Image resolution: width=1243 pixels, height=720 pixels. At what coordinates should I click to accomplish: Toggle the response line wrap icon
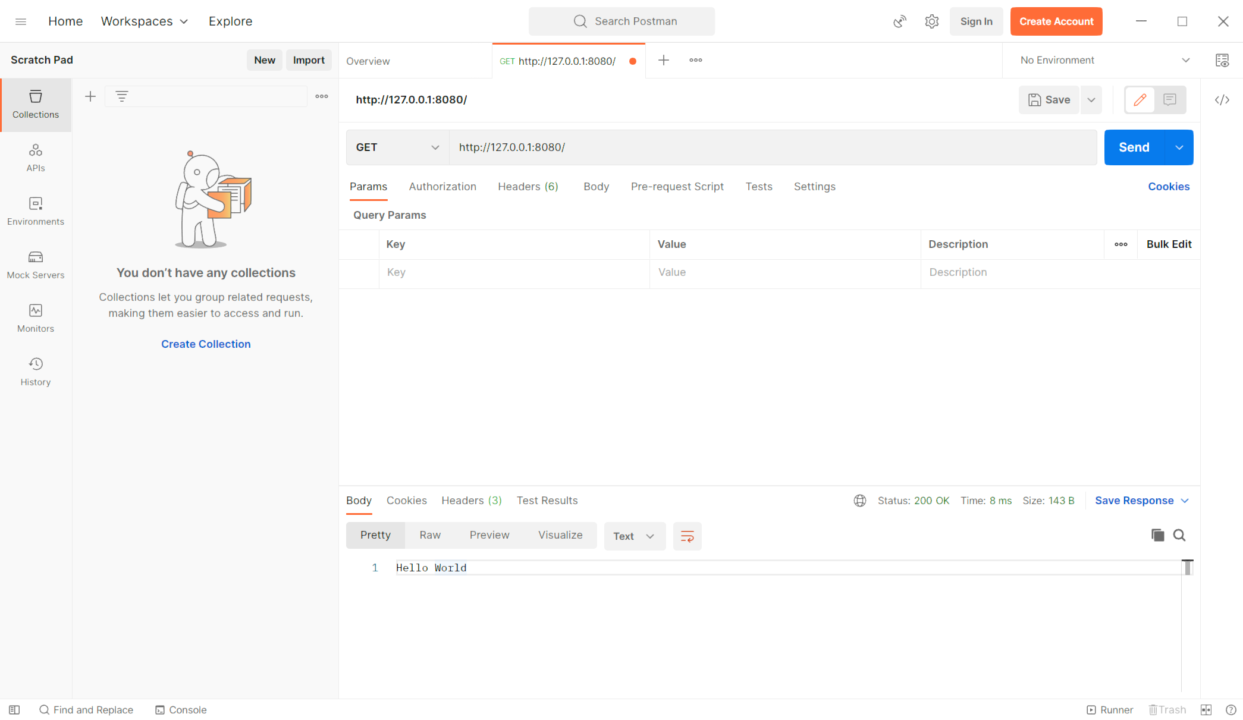pyautogui.click(x=687, y=536)
